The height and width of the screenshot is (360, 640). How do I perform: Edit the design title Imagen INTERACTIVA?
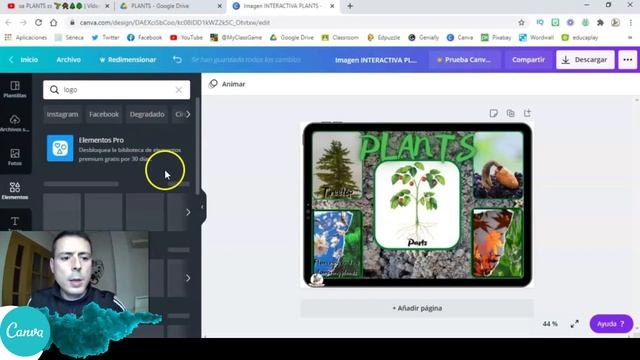[x=376, y=60]
